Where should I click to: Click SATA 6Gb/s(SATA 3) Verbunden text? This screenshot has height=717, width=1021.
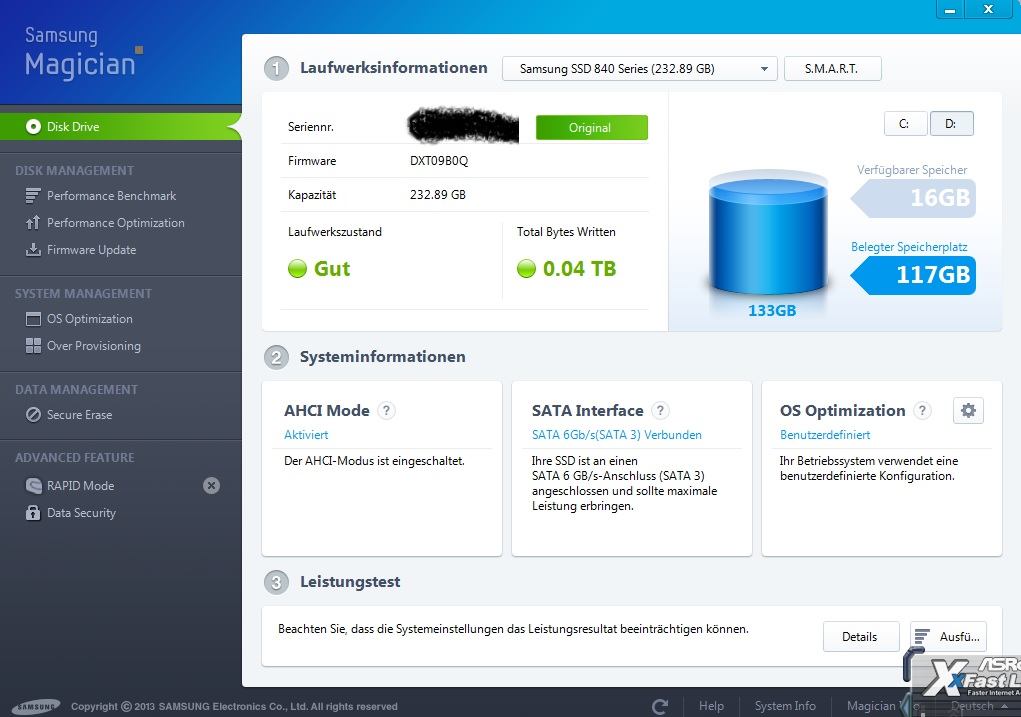click(x=617, y=435)
